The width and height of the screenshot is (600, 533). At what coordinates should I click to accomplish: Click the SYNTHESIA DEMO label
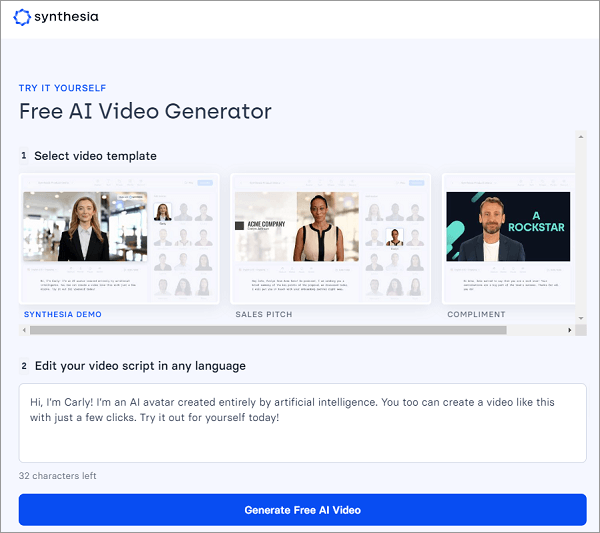tap(62, 314)
